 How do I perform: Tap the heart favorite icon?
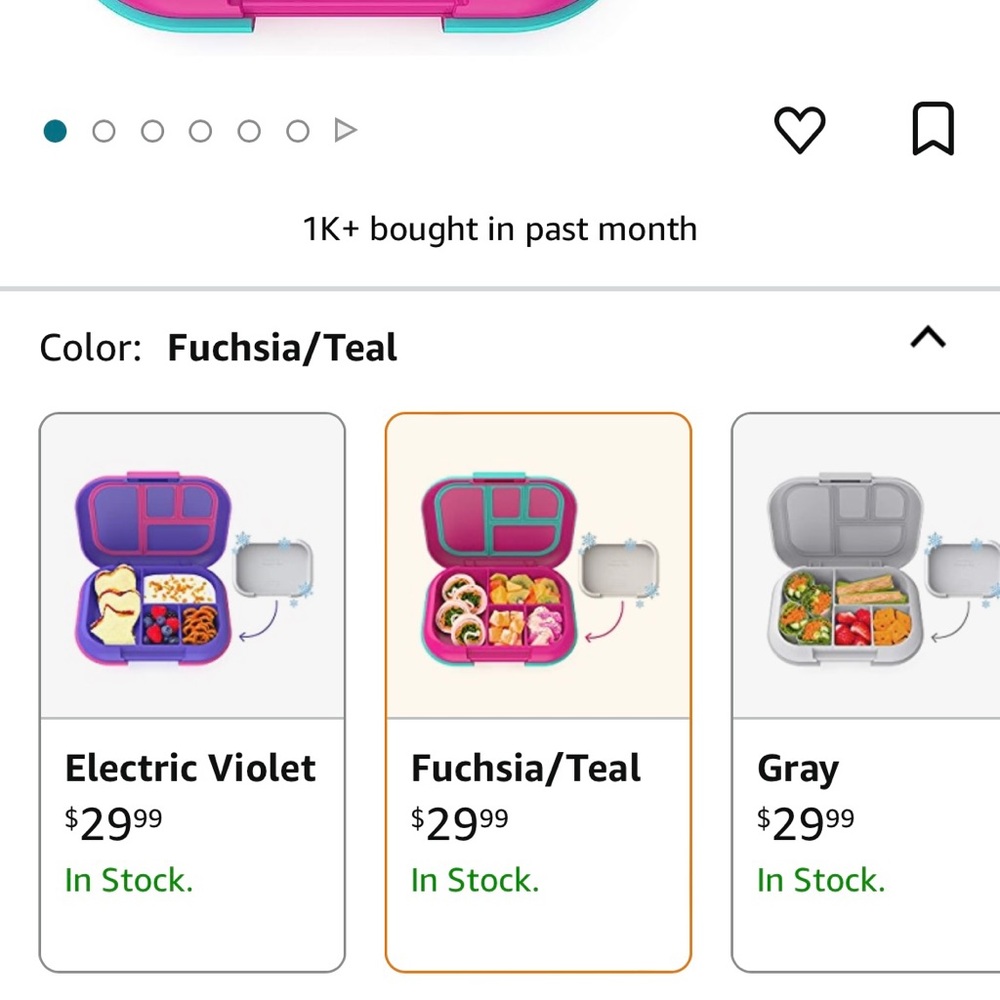(800, 130)
